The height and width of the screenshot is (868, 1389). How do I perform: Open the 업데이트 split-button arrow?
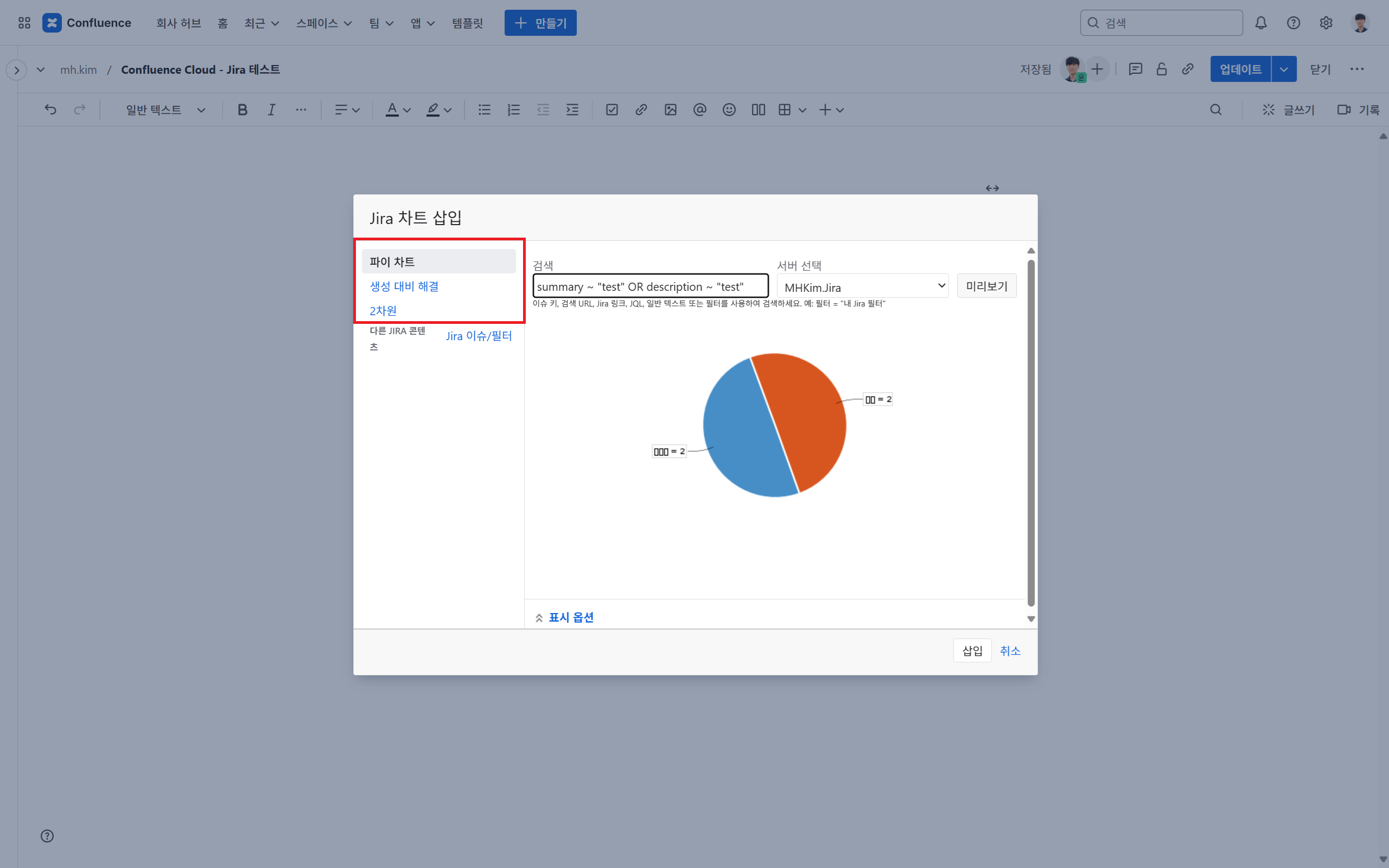1284,69
